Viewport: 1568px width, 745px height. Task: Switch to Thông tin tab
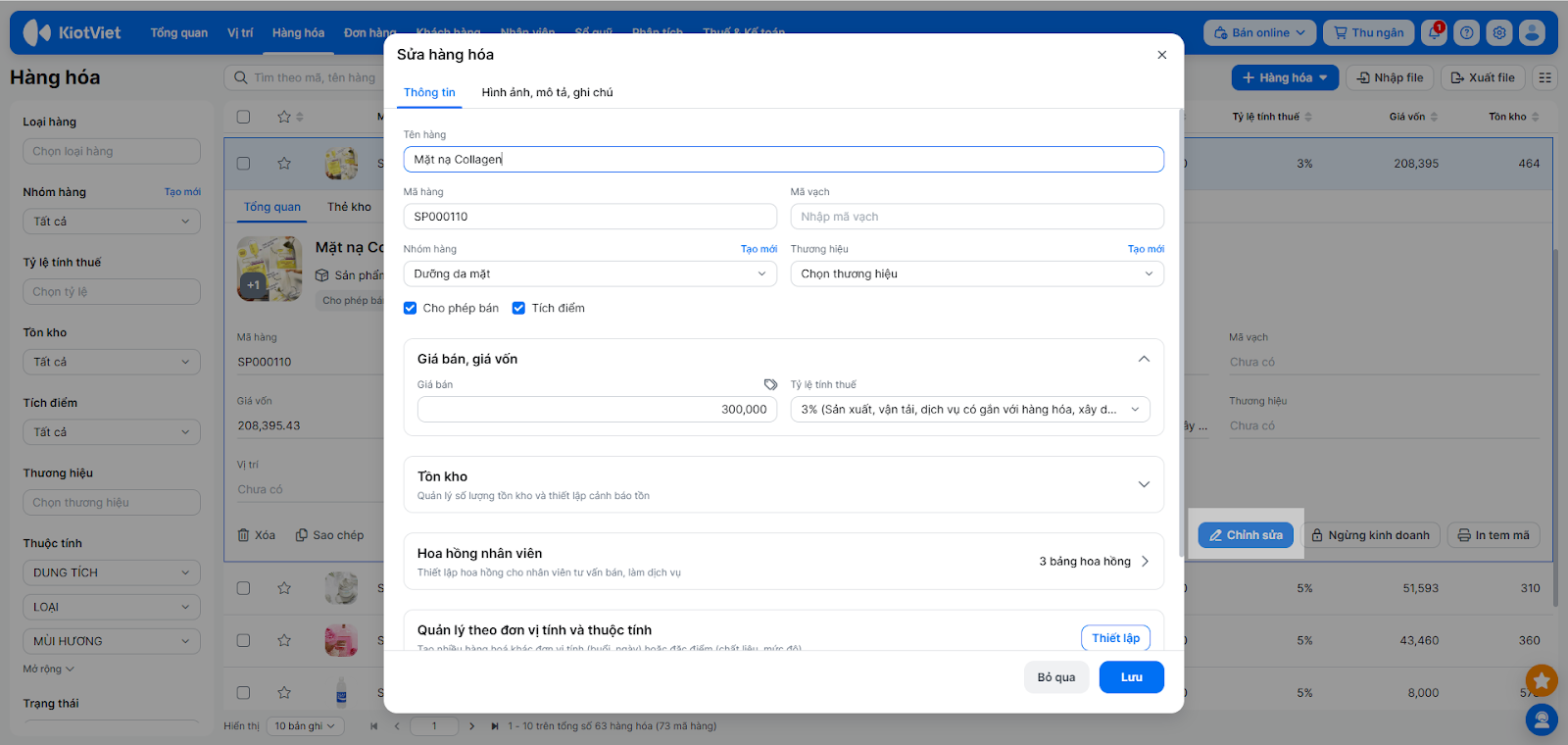point(429,92)
